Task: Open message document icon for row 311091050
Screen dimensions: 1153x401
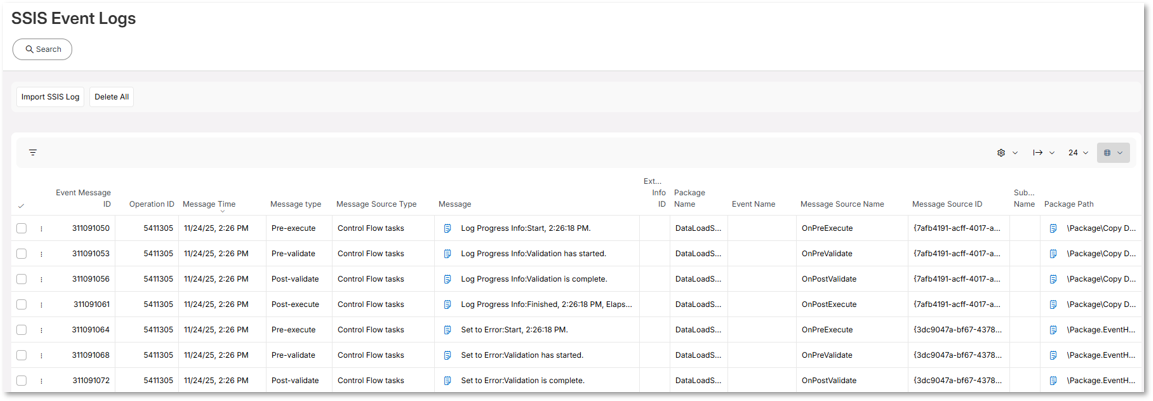Action: click(448, 229)
